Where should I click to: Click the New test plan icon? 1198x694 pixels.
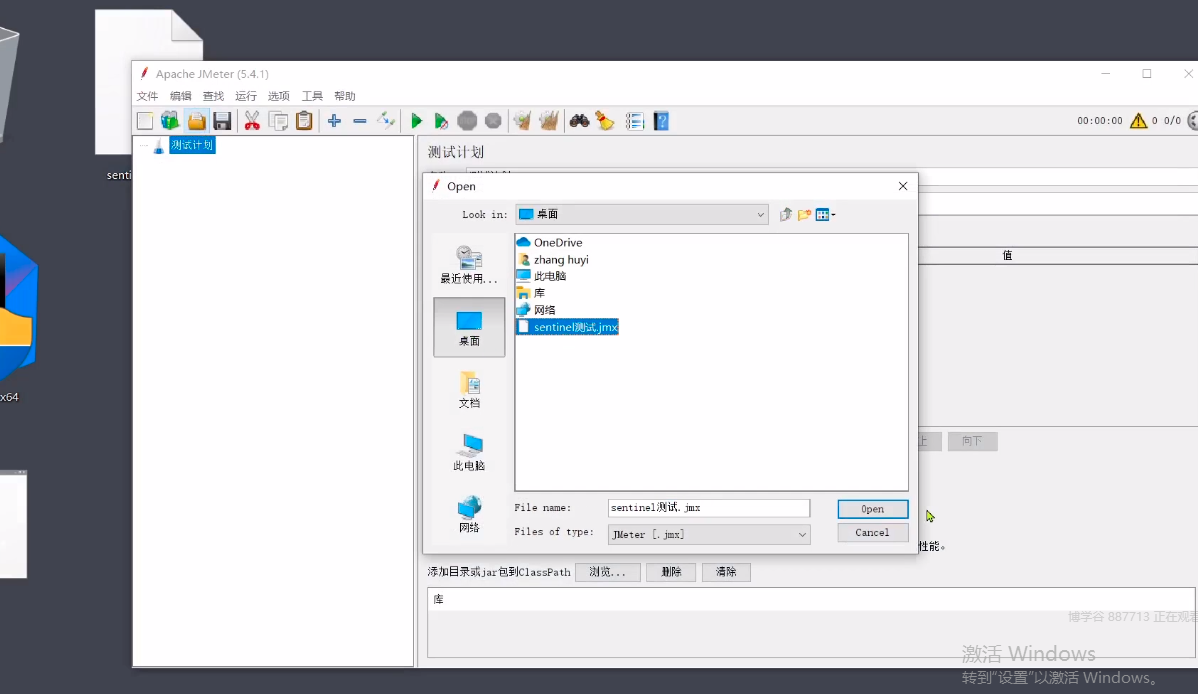(x=145, y=121)
